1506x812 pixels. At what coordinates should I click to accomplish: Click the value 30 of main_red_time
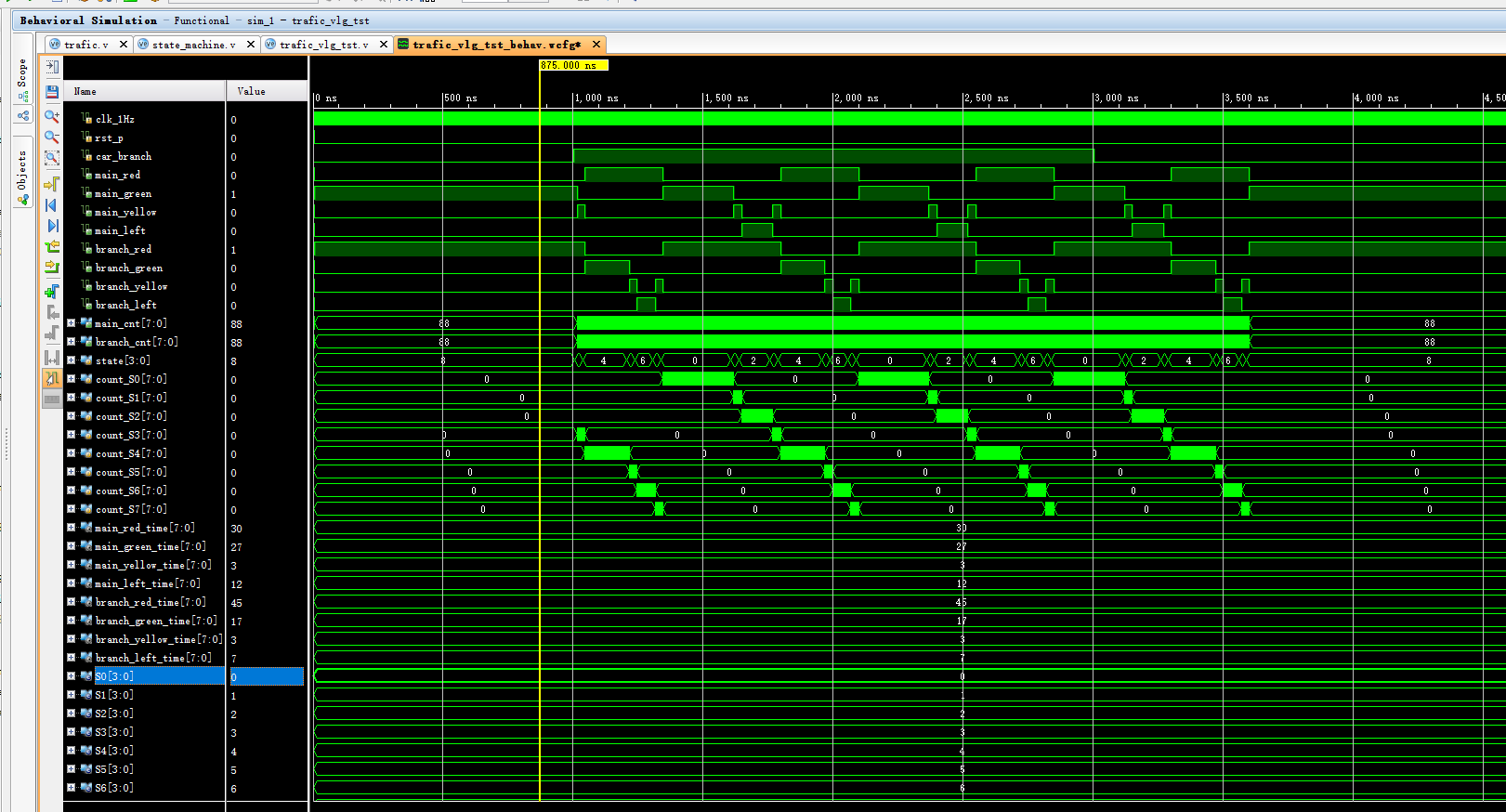tap(237, 529)
